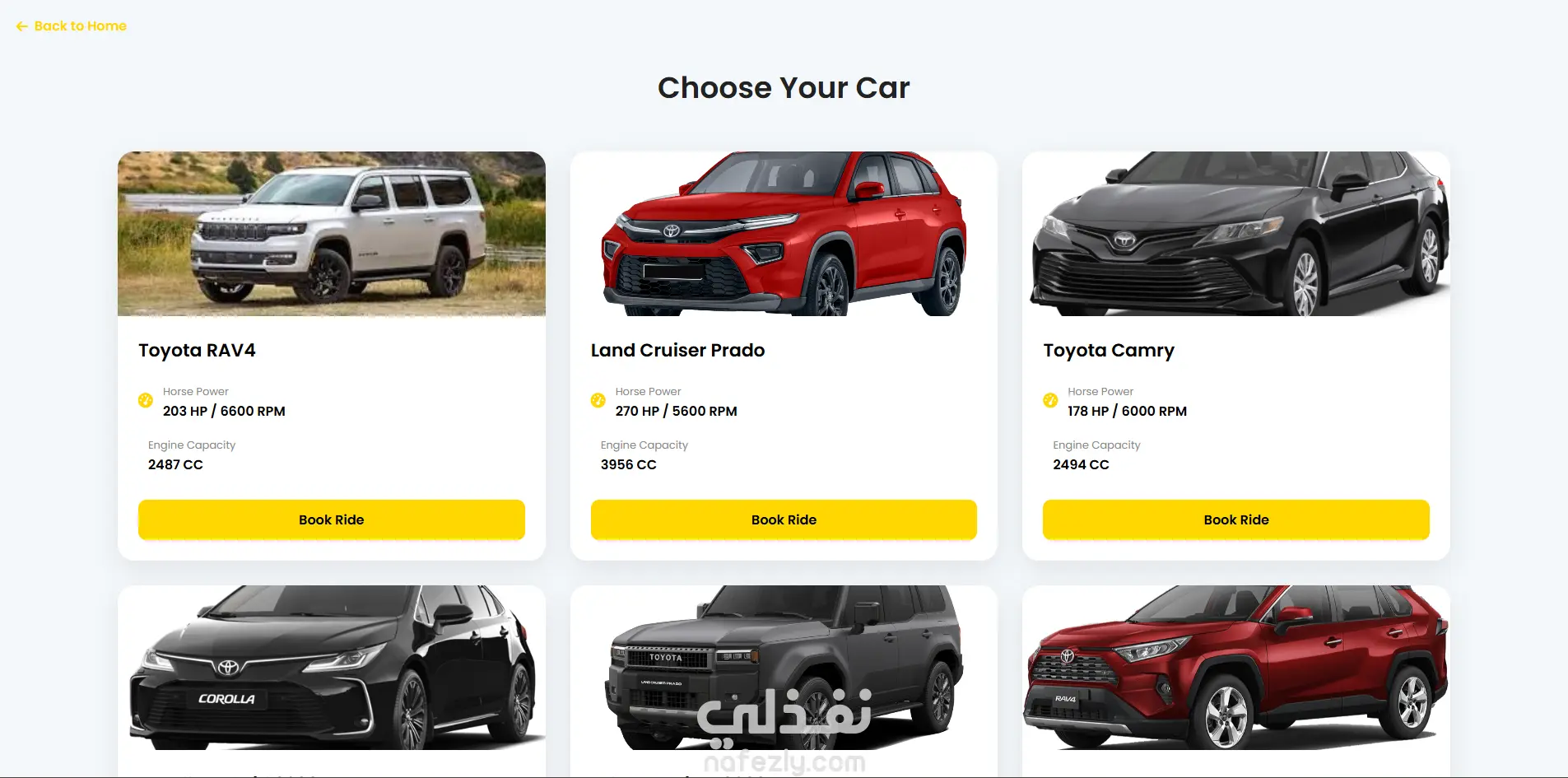Go back using the Back to Home link
The image size is (1568, 778).
tap(72, 26)
